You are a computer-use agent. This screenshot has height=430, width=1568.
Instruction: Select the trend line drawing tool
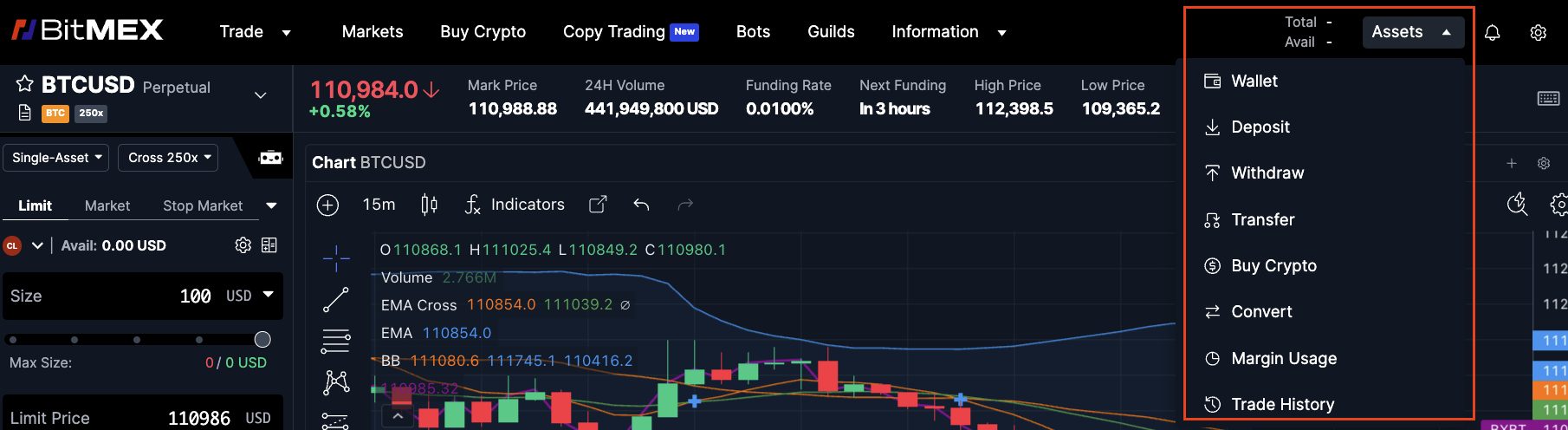coord(336,300)
